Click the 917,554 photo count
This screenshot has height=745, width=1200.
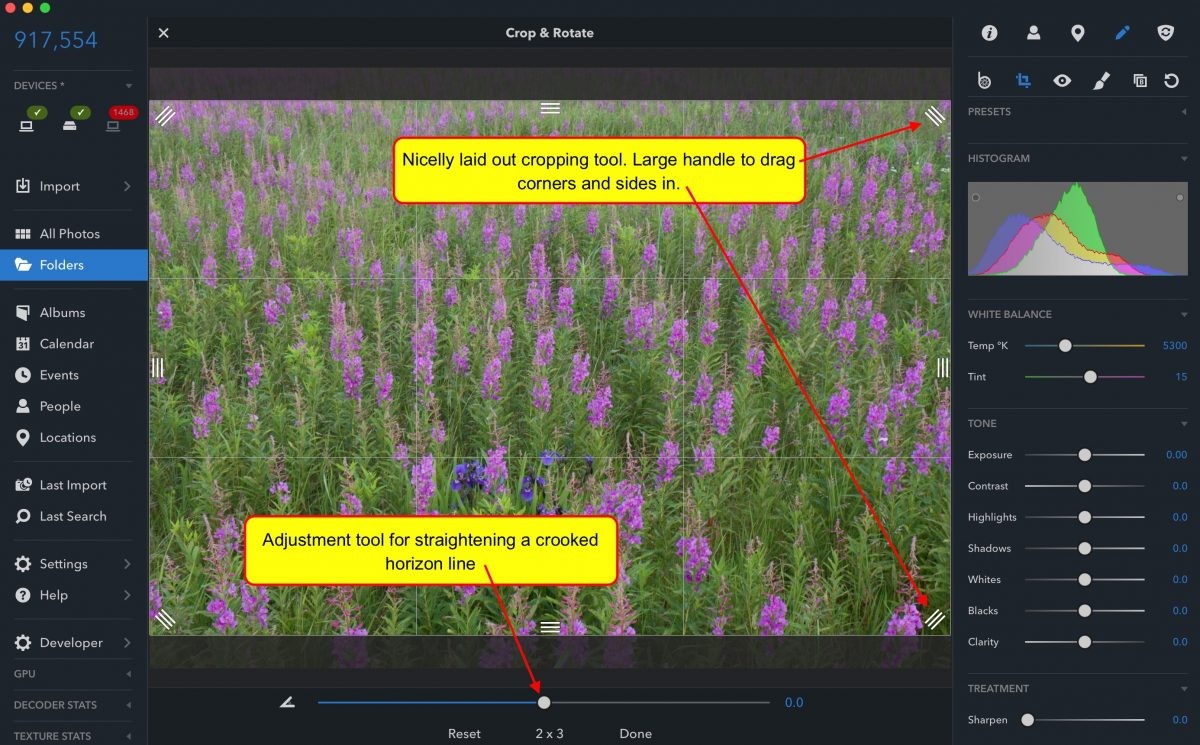pyautogui.click(x=56, y=41)
